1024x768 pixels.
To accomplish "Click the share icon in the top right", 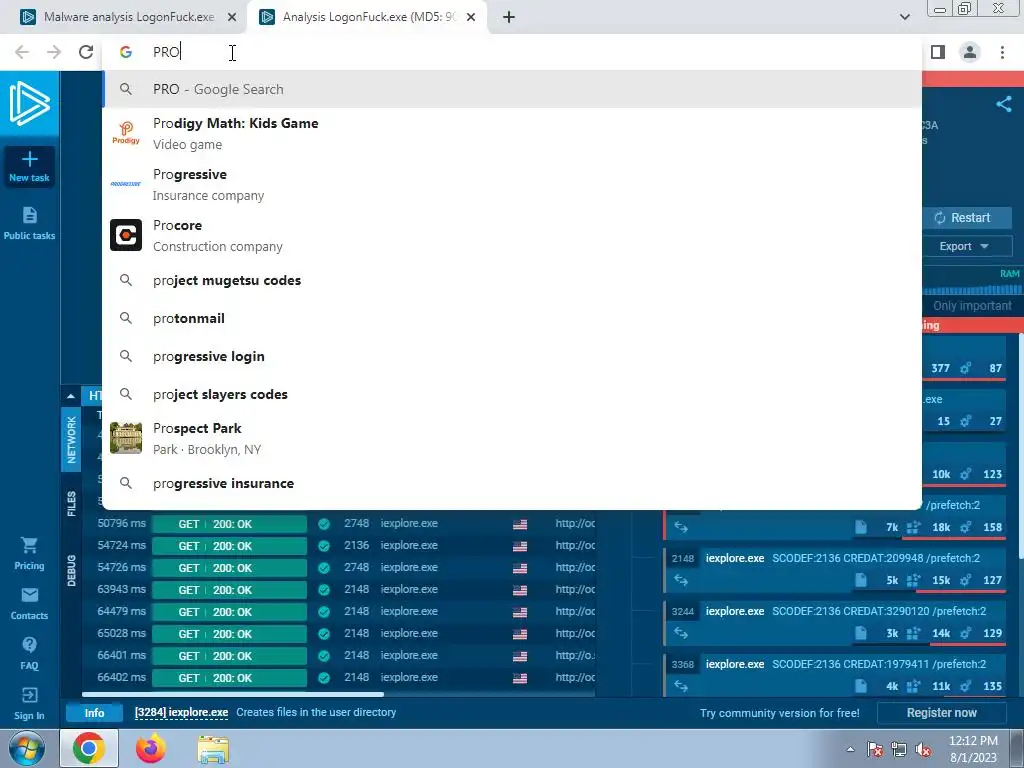I will (1004, 104).
